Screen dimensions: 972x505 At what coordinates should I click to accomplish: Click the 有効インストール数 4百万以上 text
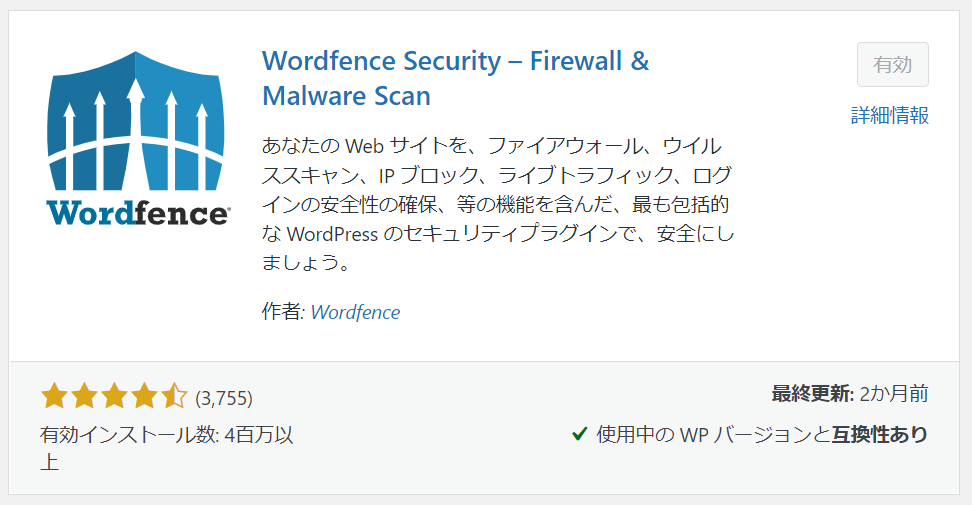(166, 447)
